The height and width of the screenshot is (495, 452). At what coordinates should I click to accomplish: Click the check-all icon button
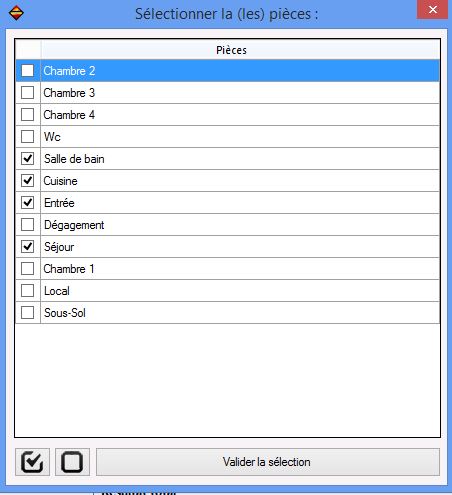pos(32,462)
